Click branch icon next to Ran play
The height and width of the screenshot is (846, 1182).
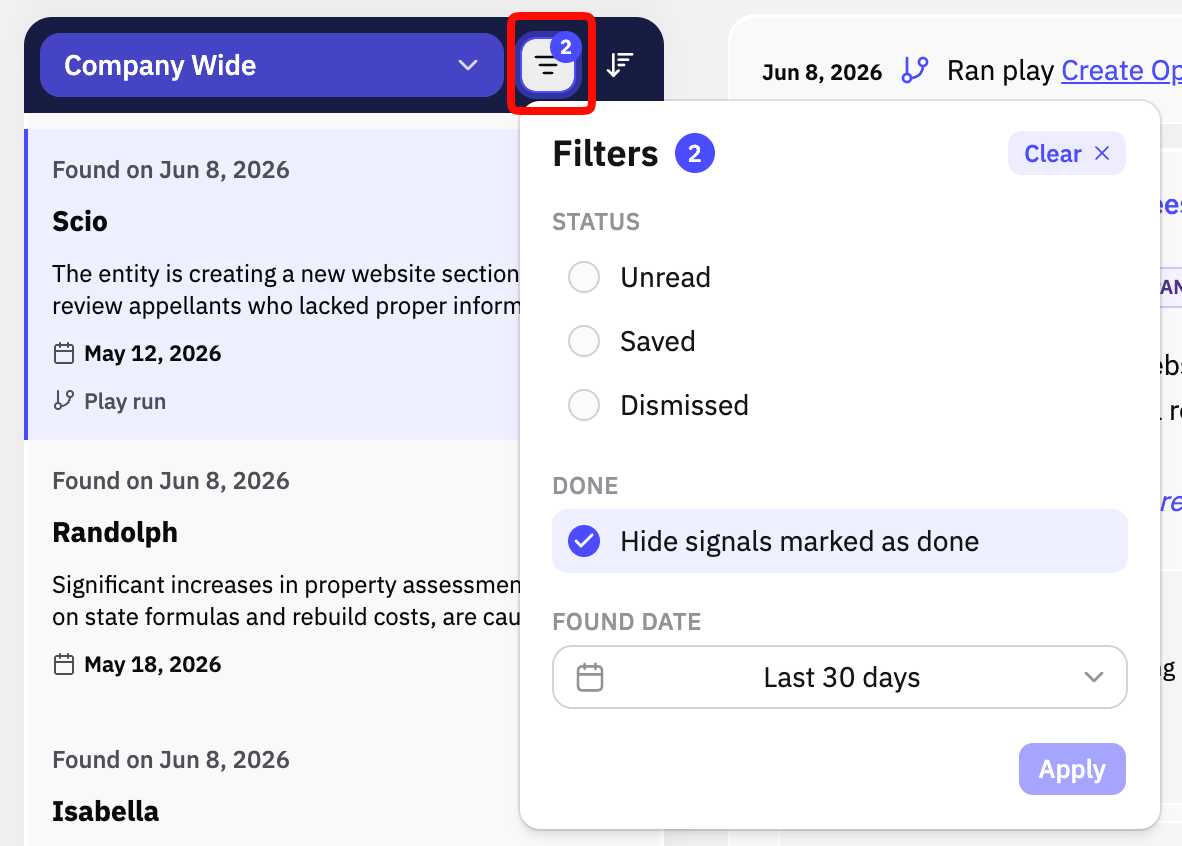tap(914, 71)
